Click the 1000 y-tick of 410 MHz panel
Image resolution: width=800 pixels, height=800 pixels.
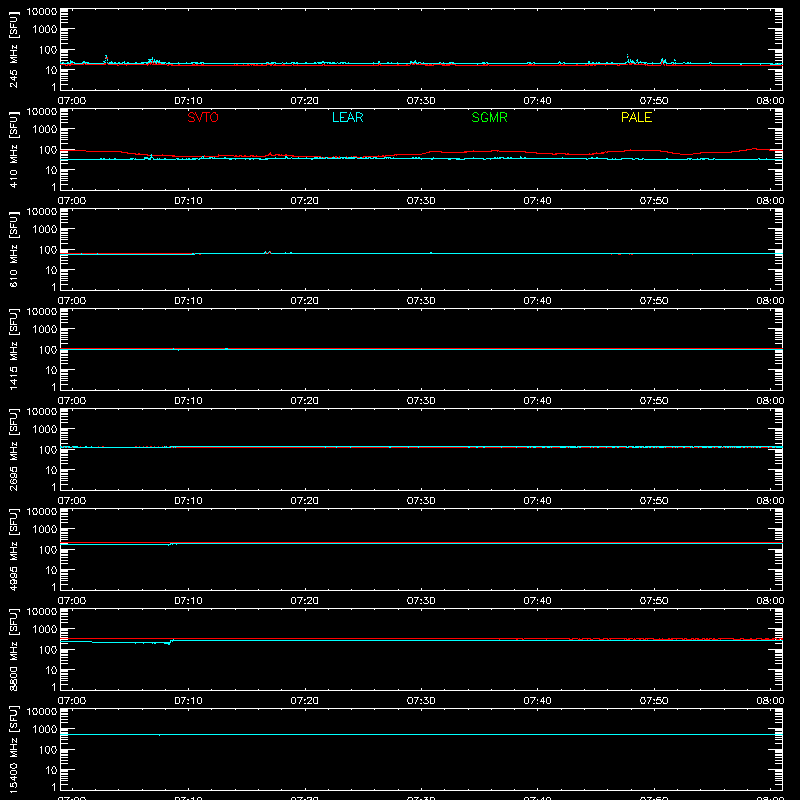click(x=45, y=129)
